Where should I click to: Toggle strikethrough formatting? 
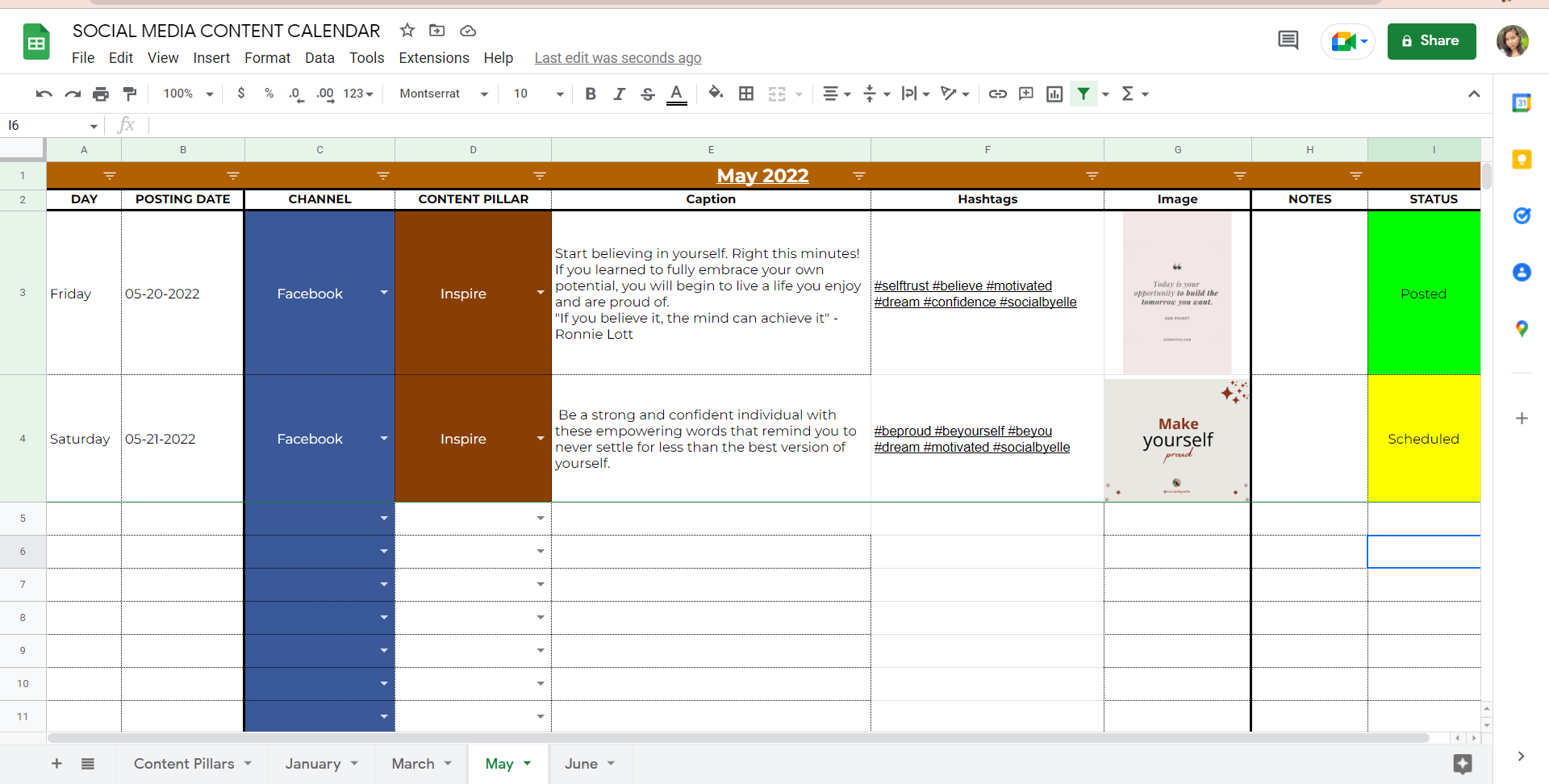tap(647, 94)
